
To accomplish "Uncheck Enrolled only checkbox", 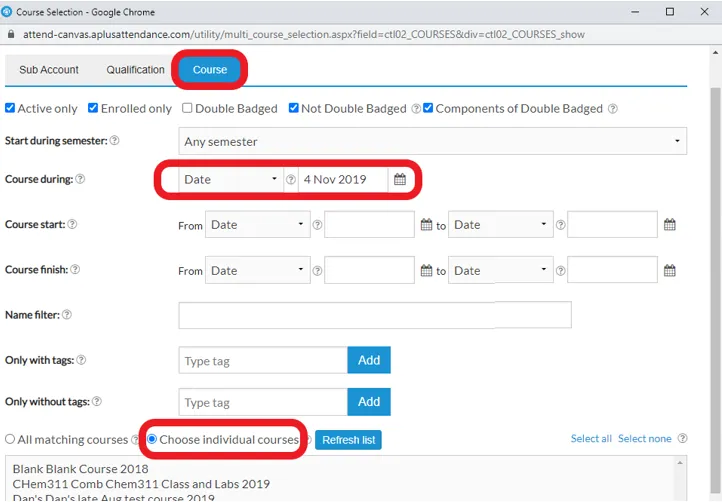I will [x=93, y=108].
